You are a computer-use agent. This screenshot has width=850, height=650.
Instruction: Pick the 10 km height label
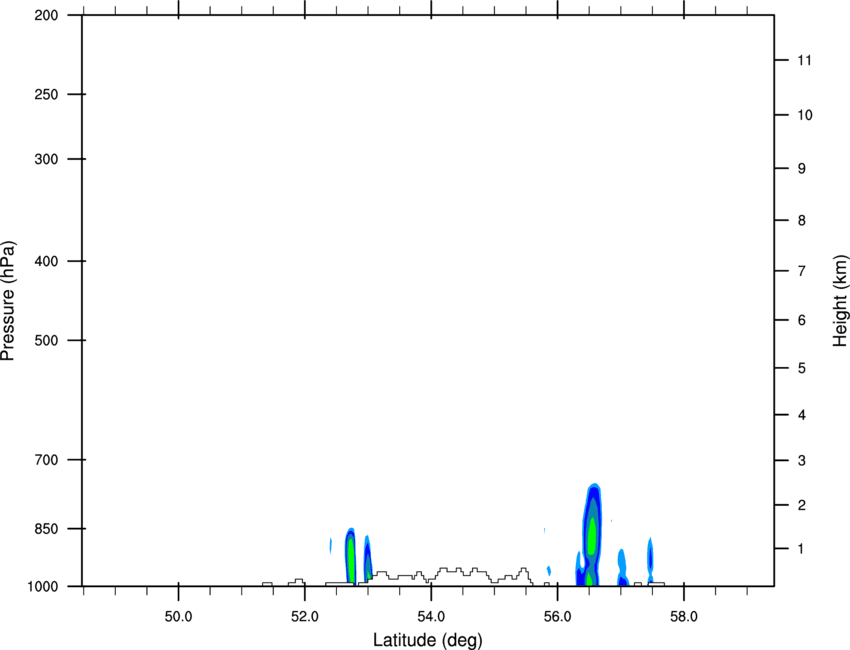pyautogui.click(x=805, y=115)
